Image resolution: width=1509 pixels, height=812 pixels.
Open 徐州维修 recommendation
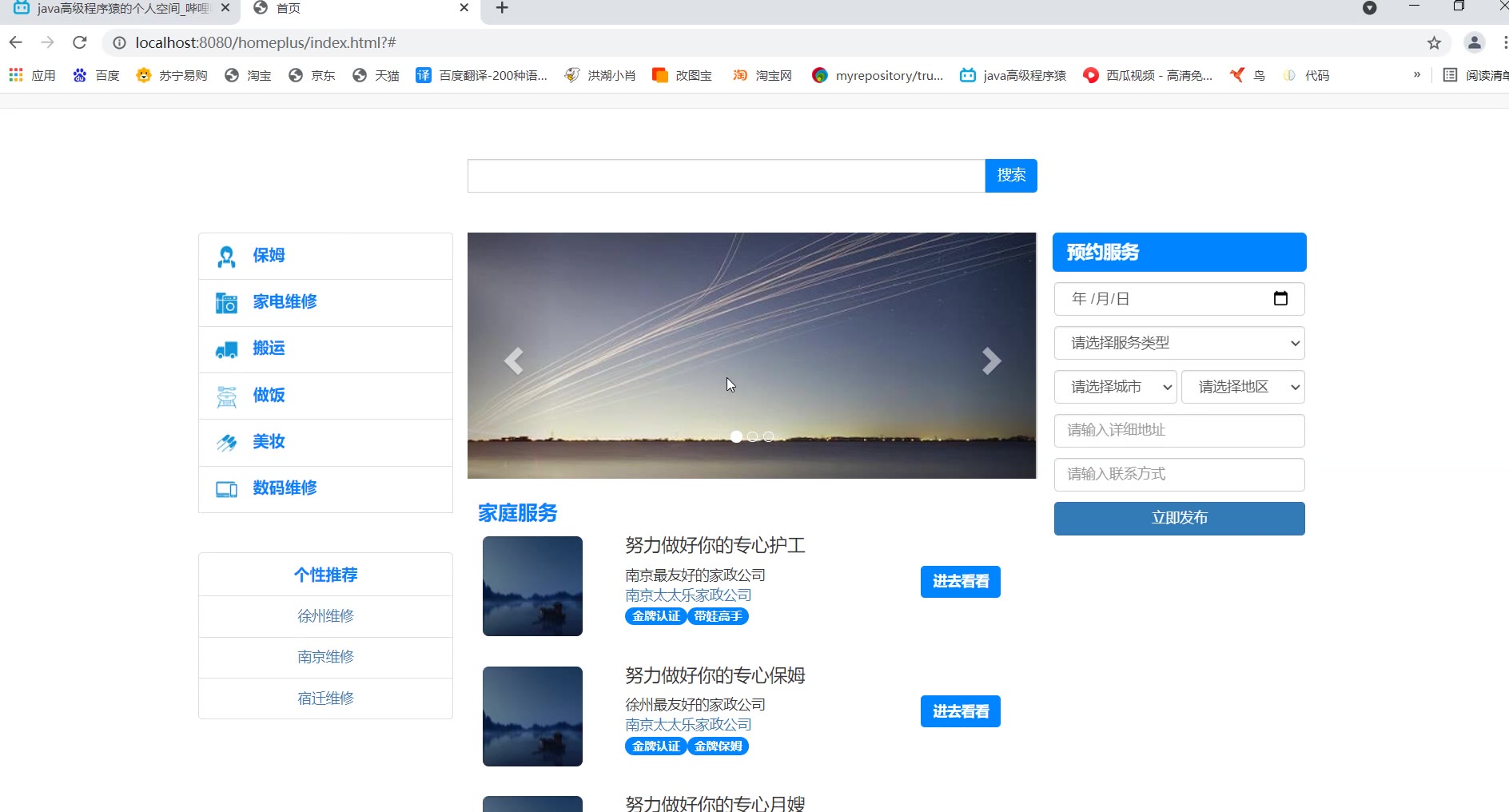[x=325, y=616]
